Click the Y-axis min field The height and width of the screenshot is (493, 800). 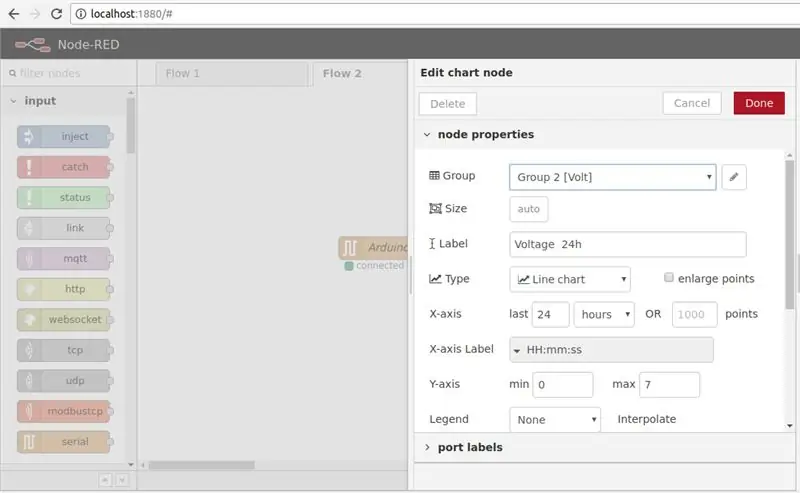(x=563, y=385)
